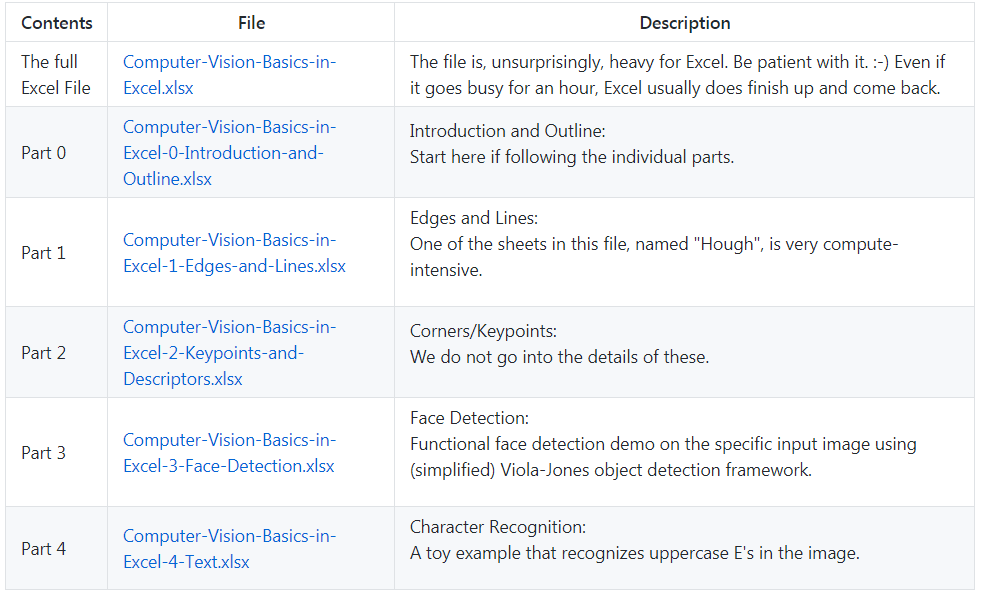
Task: Select the Description column header
Action: (x=685, y=22)
